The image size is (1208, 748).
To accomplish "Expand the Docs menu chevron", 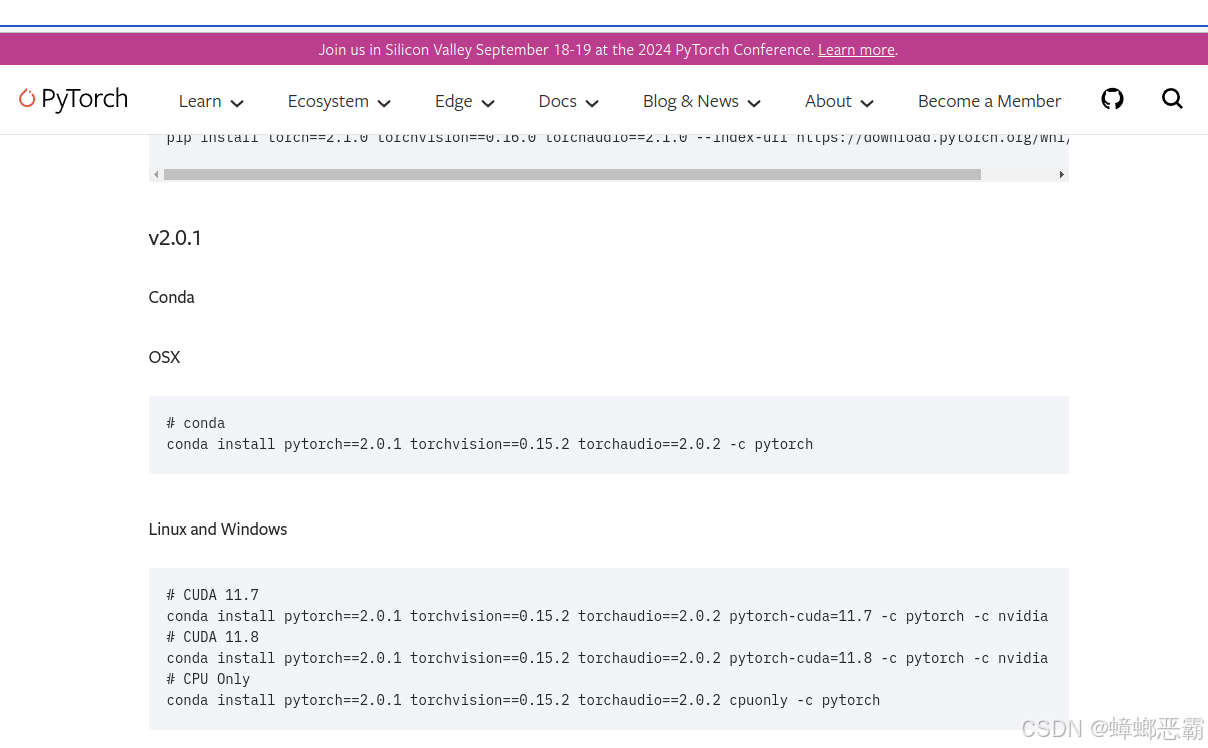I will [592, 103].
